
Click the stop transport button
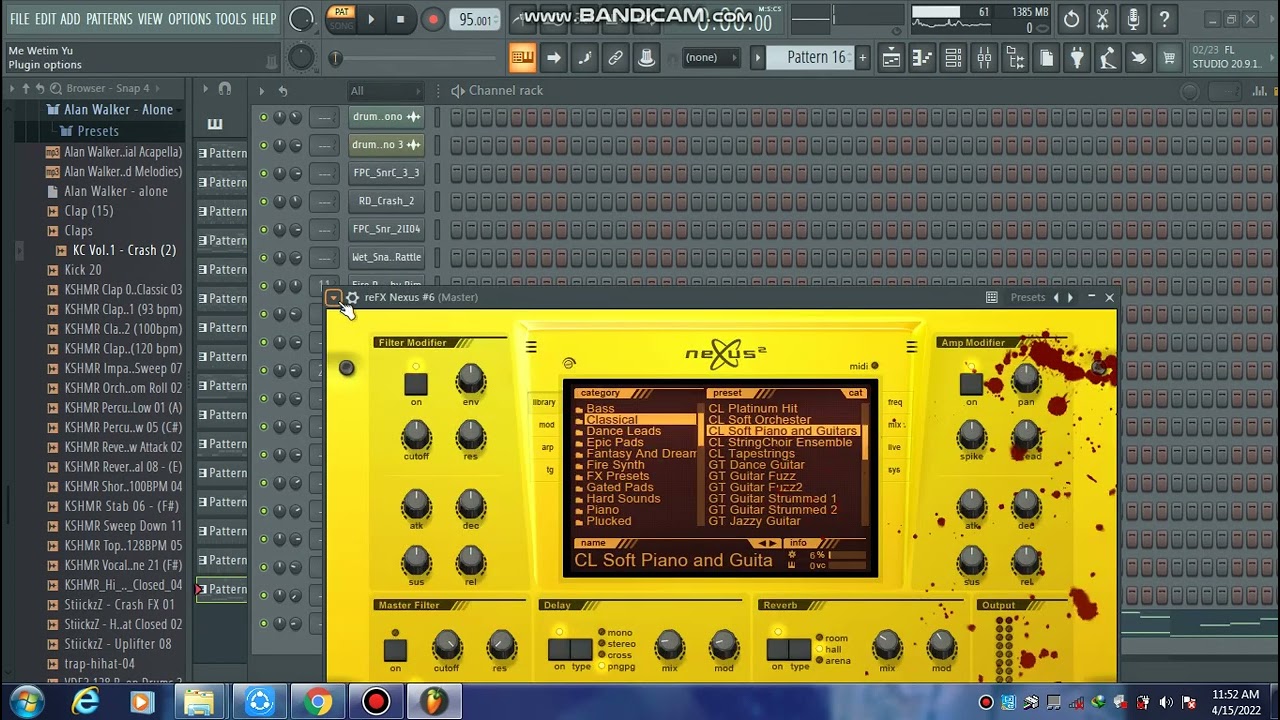coord(400,19)
